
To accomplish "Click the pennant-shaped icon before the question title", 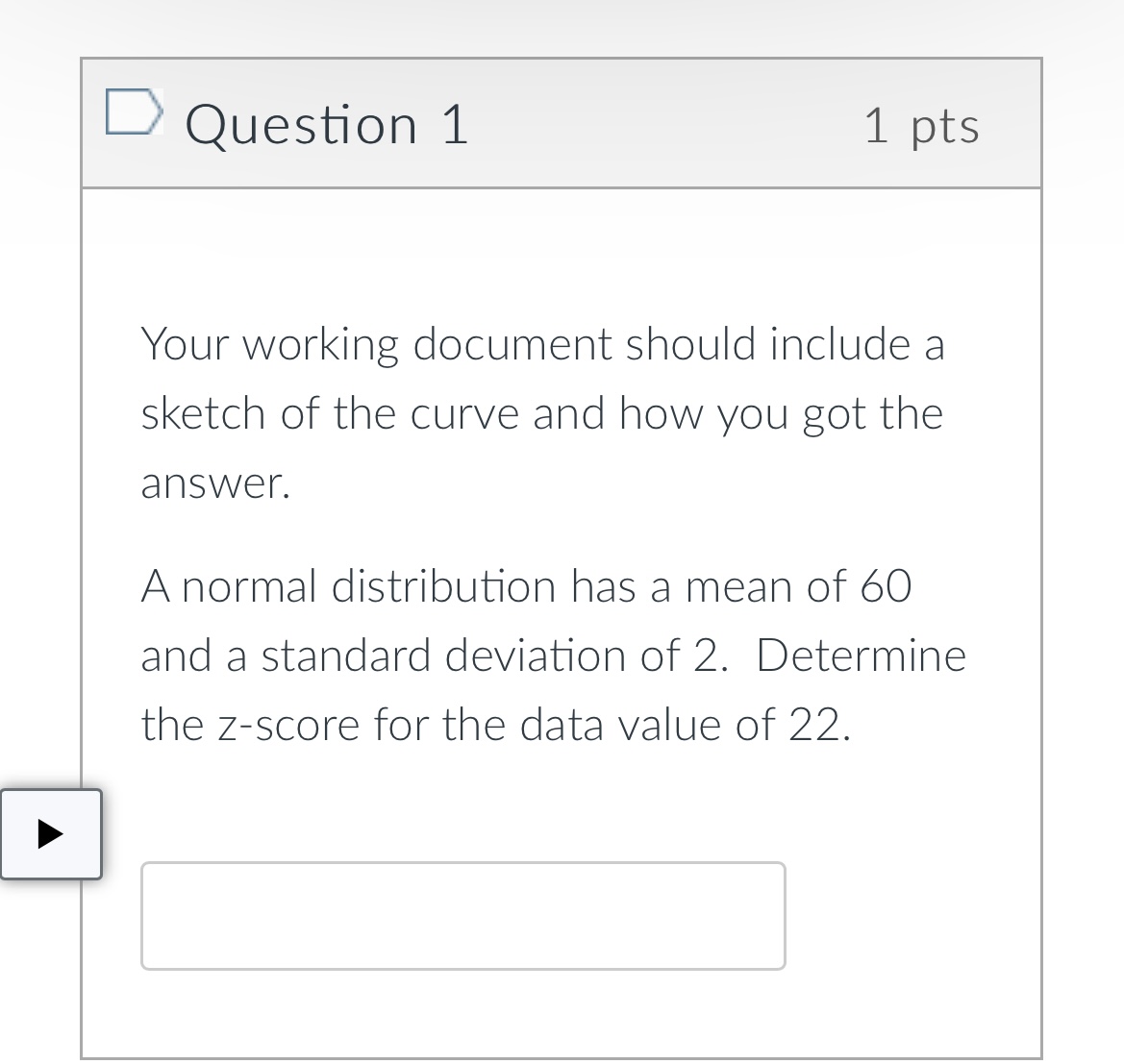I will 135,112.
